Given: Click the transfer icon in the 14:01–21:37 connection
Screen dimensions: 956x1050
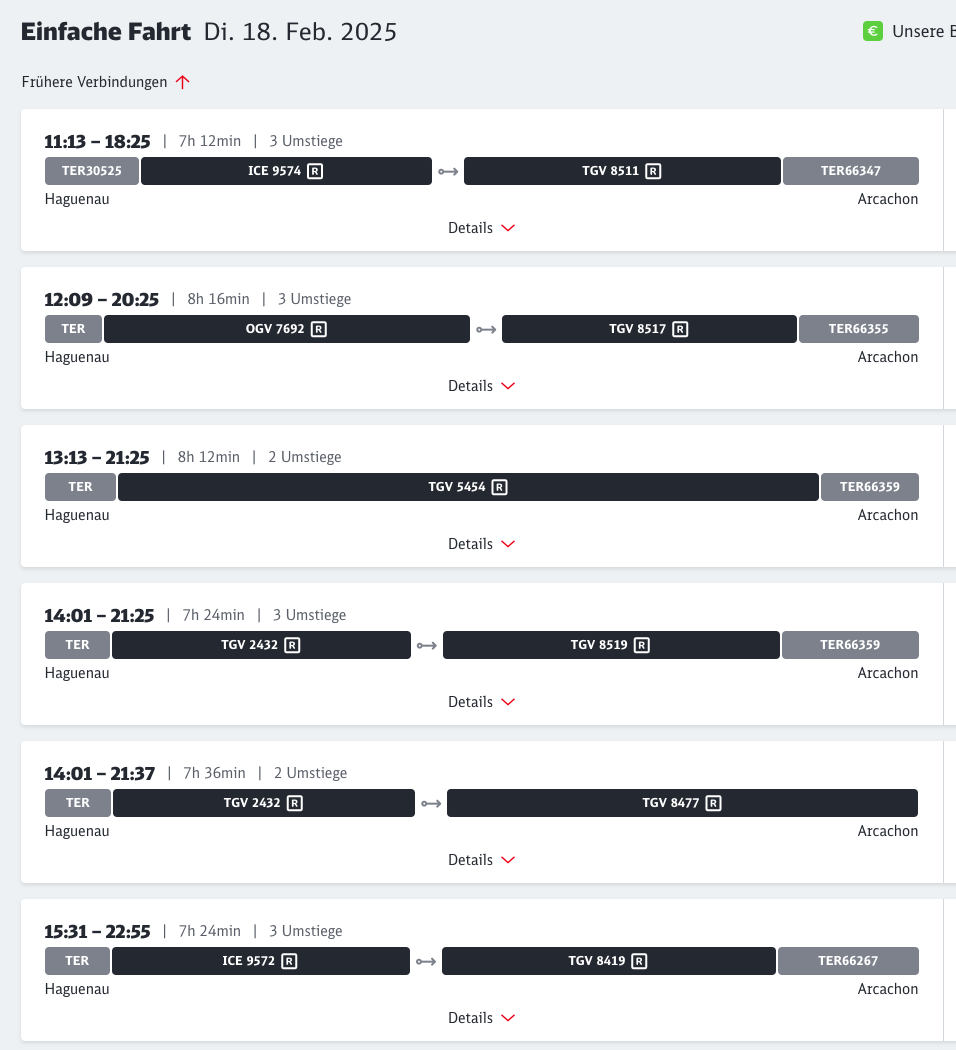Looking at the screenshot, I should pyautogui.click(x=431, y=803).
